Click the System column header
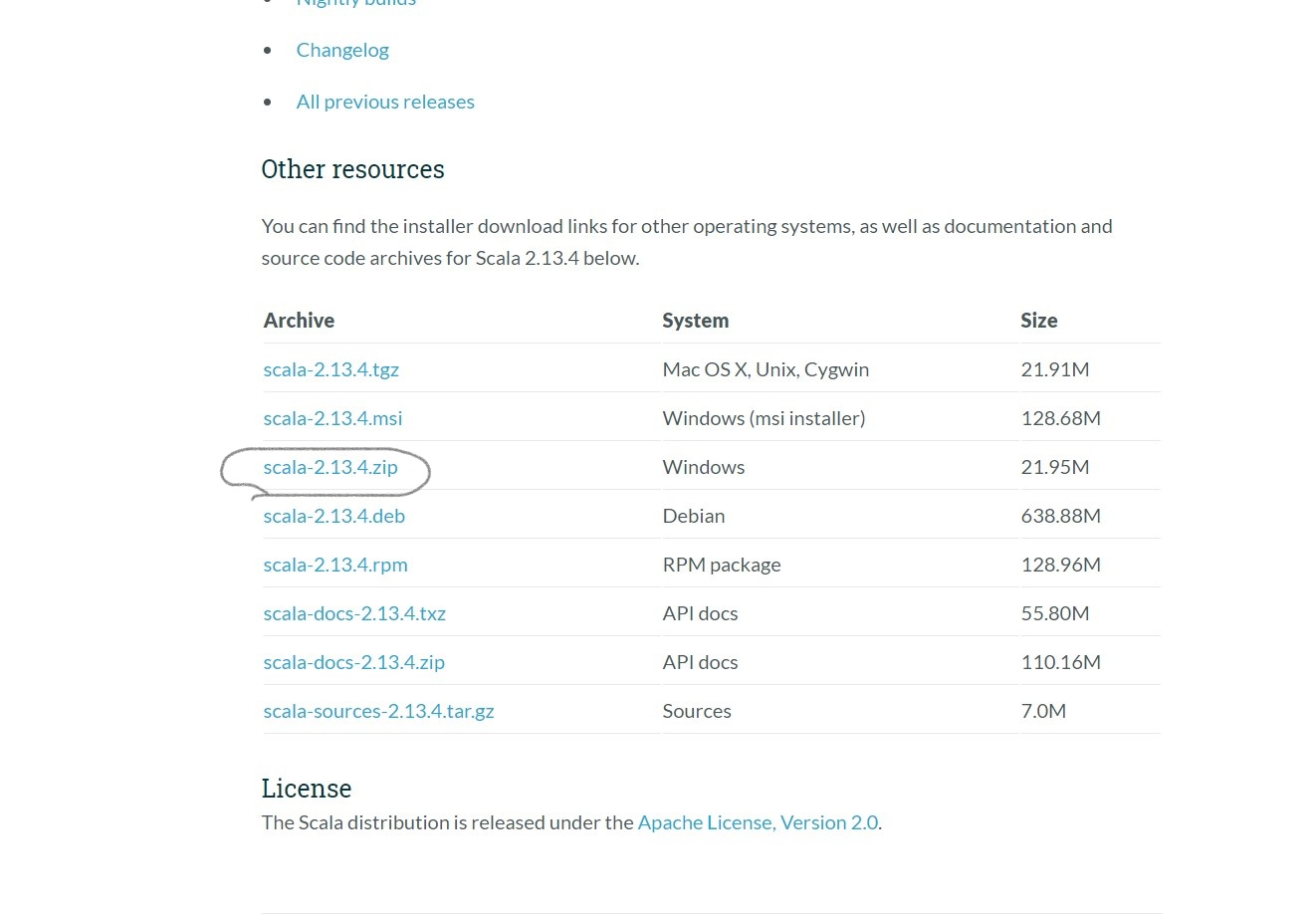Screen dimensions: 1316x918 pos(695,321)
